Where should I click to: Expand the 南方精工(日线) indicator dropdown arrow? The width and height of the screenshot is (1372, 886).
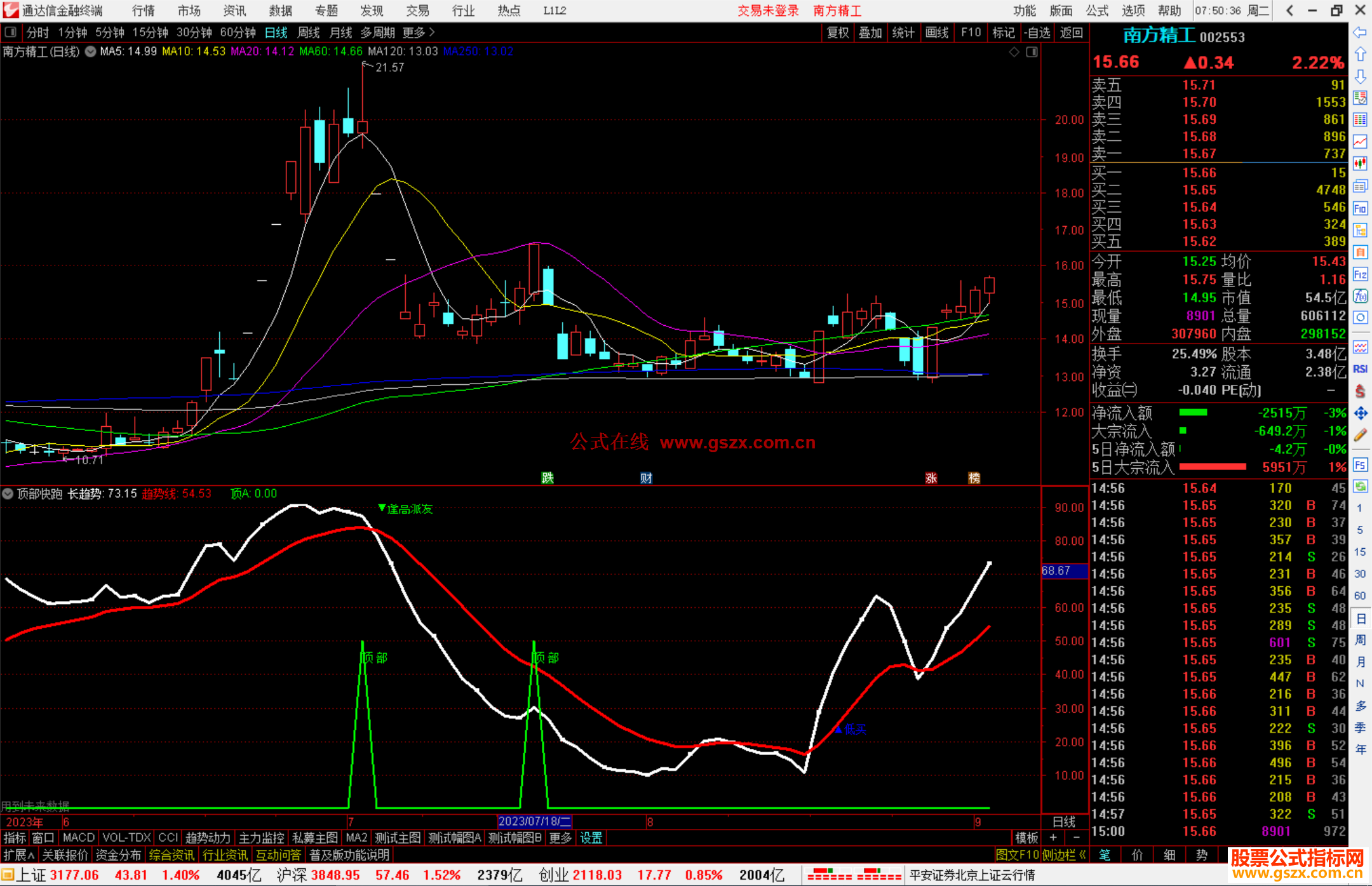pyautogui.click(x=91, y=51)
